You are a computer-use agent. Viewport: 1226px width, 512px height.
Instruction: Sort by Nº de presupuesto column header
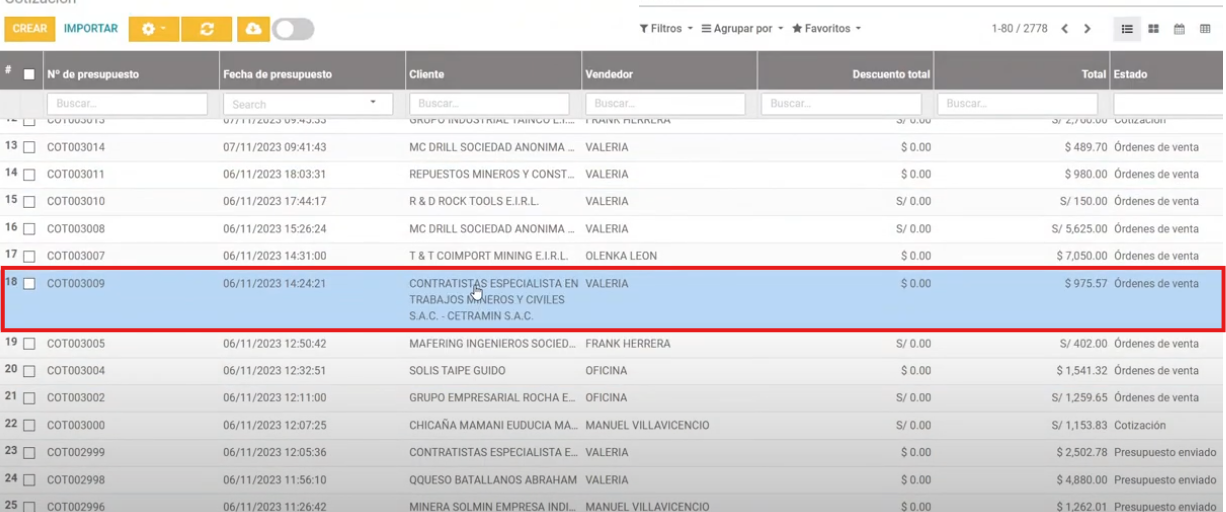click(93, 75)
